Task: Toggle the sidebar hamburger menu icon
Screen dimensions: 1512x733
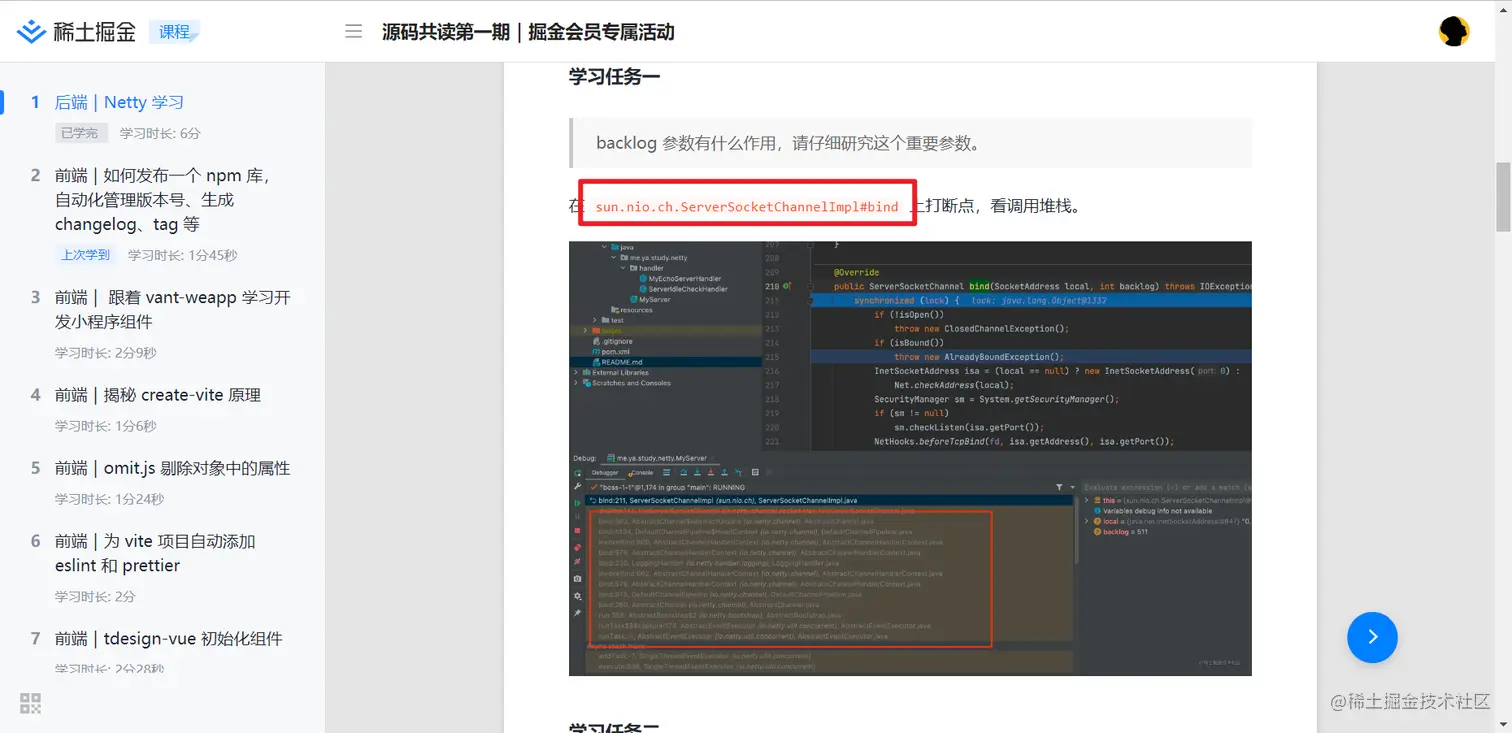Action: click(x=353, y=32)
